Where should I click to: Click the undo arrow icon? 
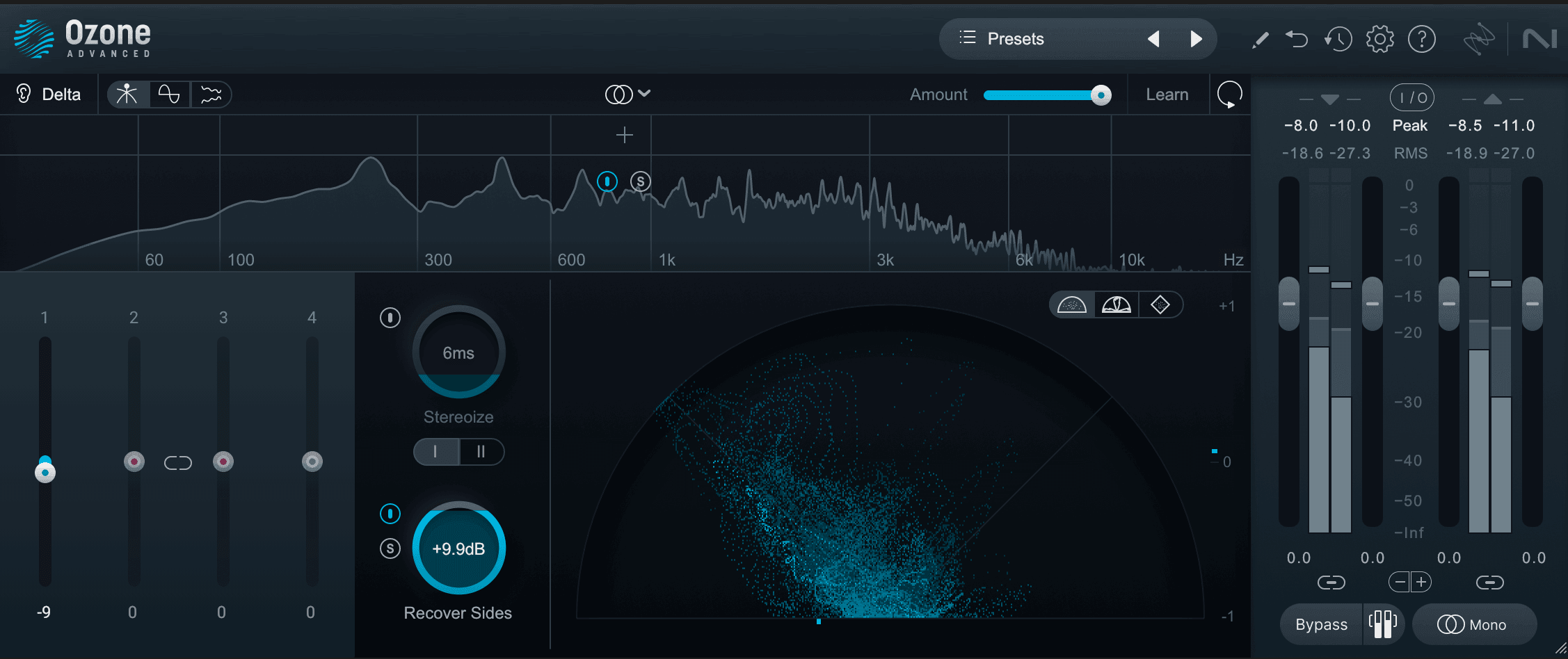pyautogui.click(x=1297, y=39)
